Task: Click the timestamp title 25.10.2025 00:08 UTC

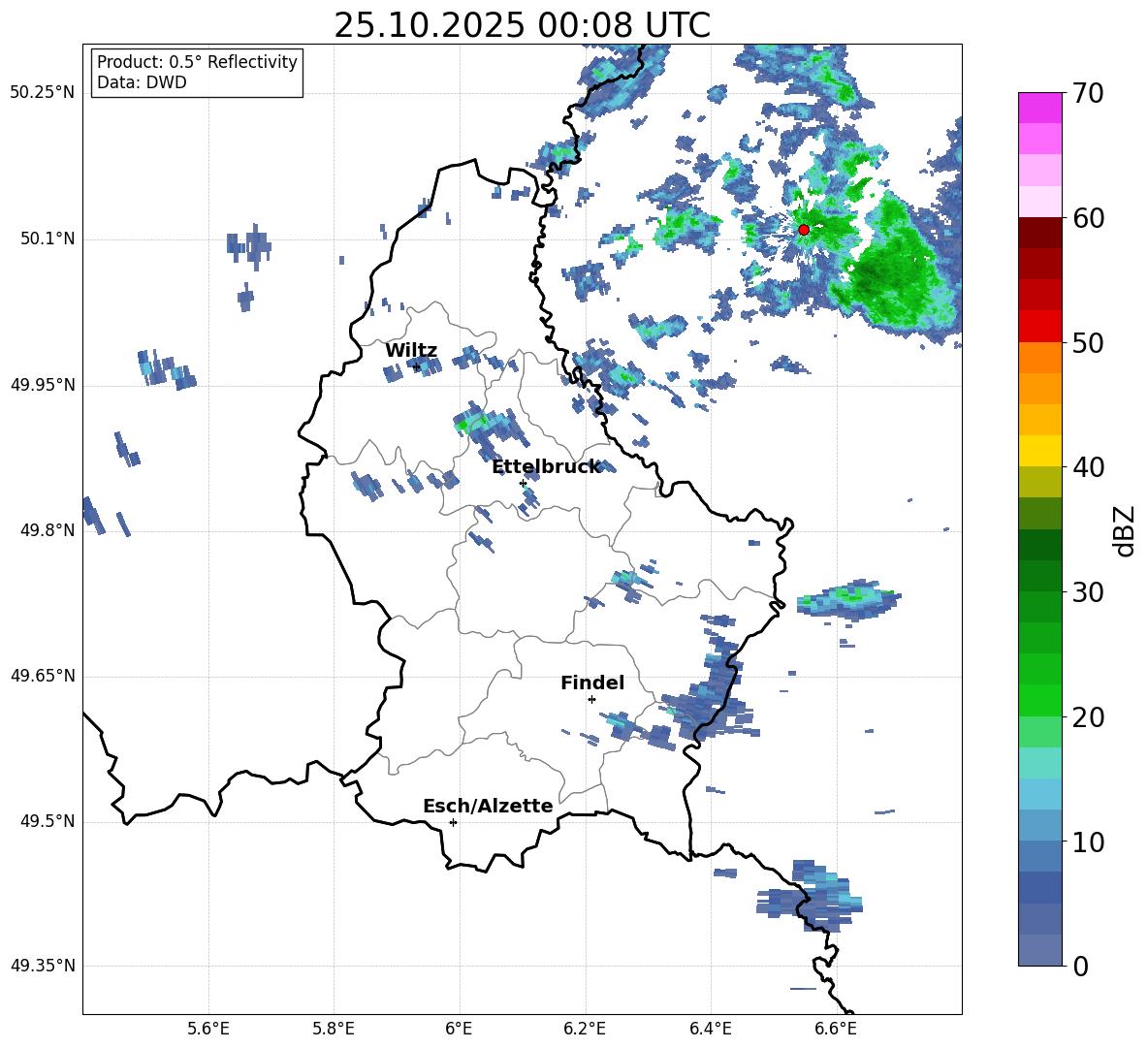Action: click(x=522, y=24)
